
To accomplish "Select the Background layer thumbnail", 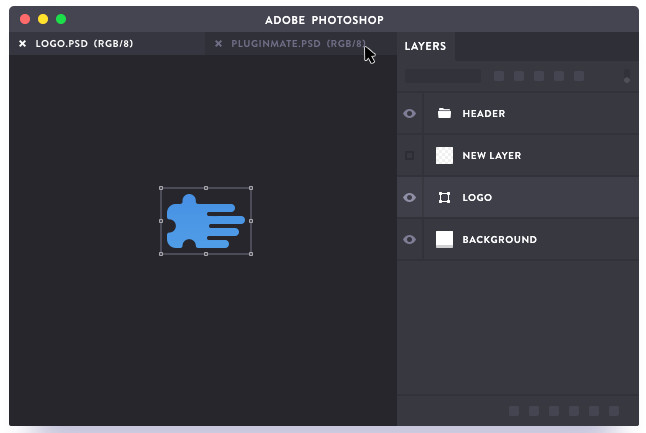I will pyautogui.click(x=444, y=239).
